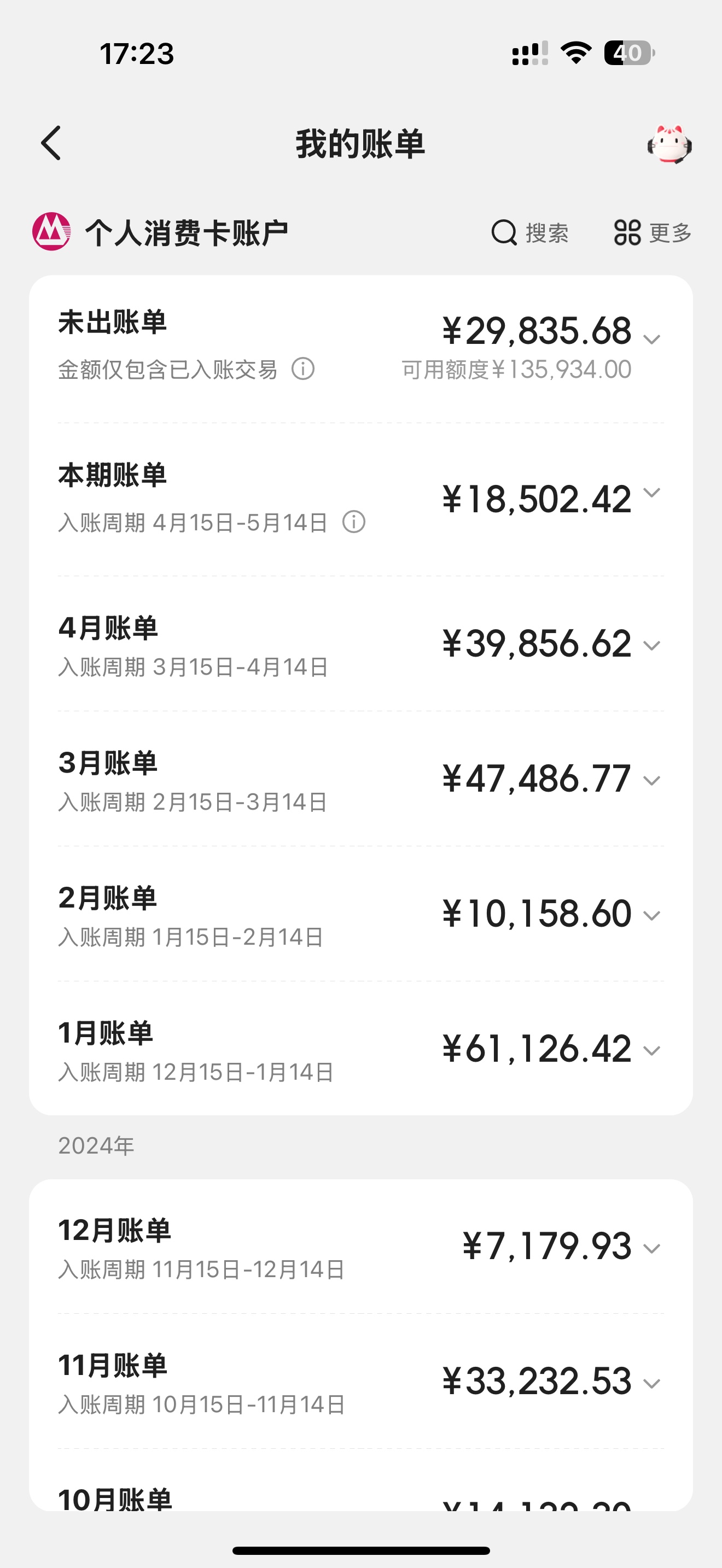
Task: Expand the 4月账单 chevron
Action: 651,646
